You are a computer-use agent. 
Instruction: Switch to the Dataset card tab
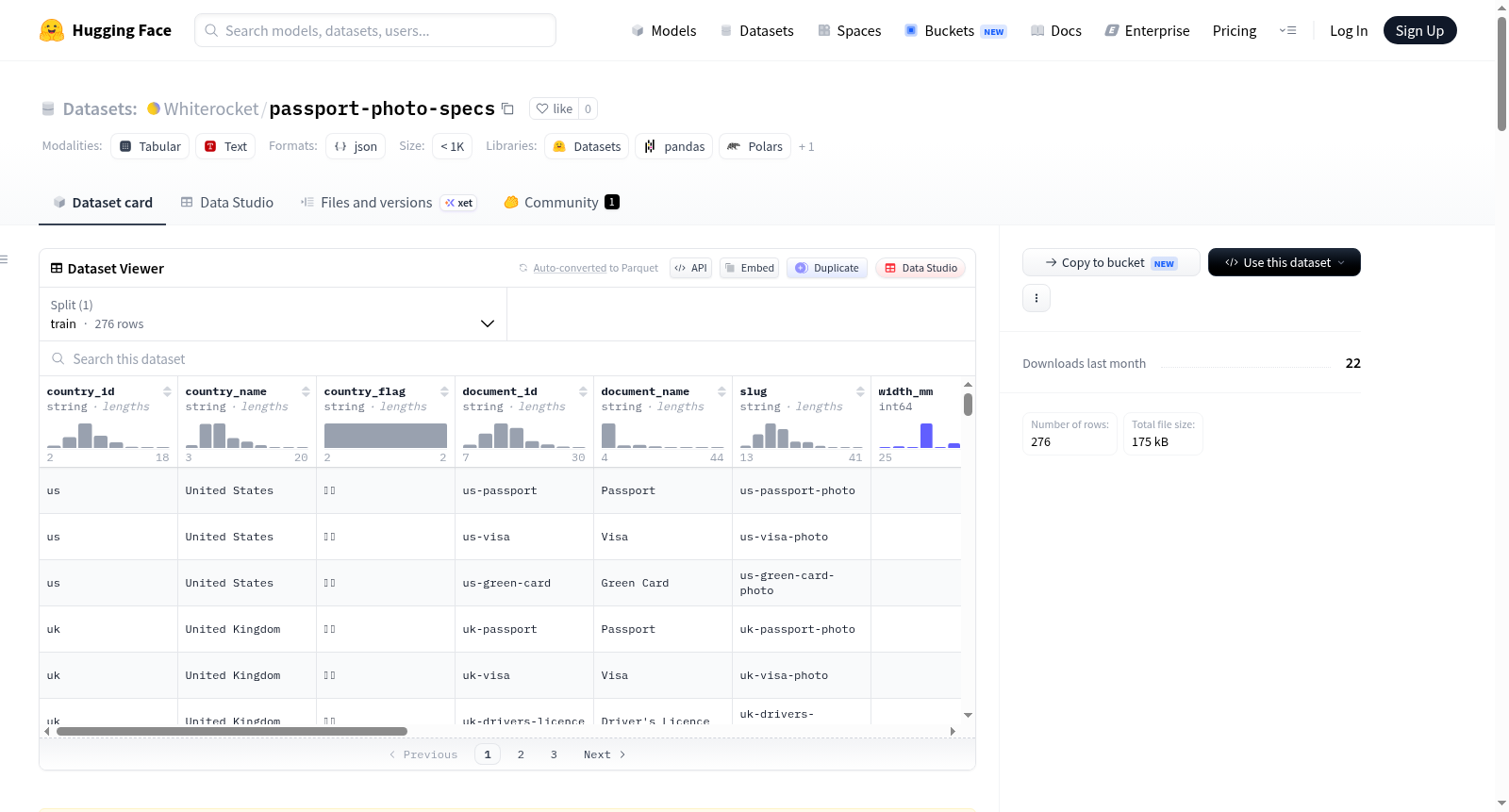102,202
